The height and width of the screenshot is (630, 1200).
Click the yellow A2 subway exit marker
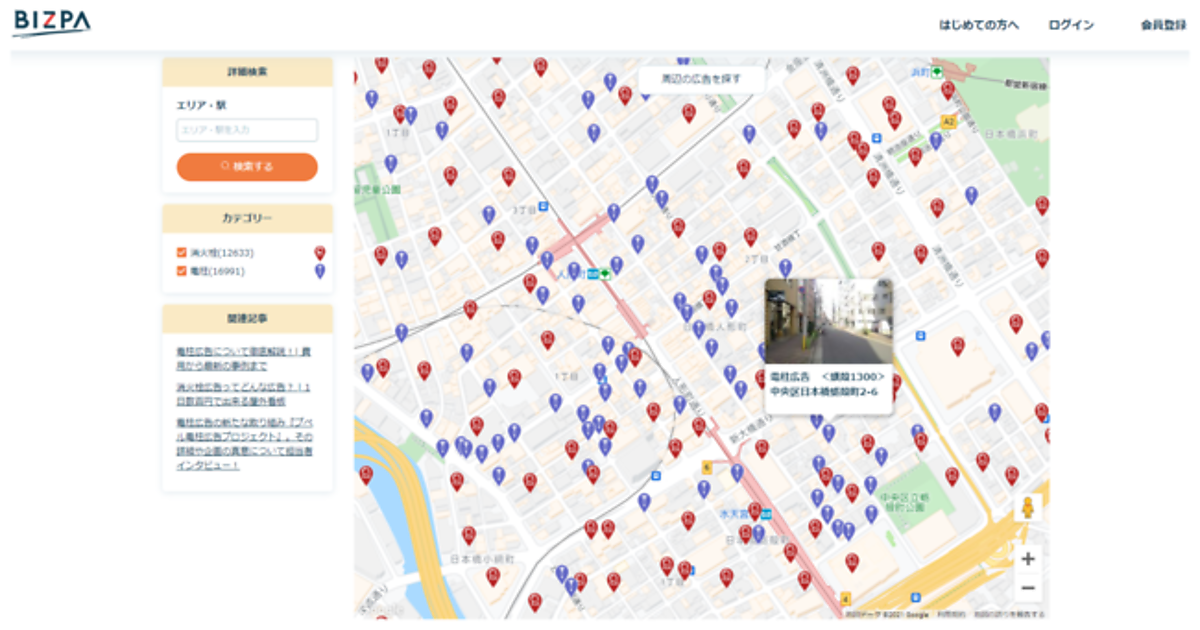click(948, 122)
